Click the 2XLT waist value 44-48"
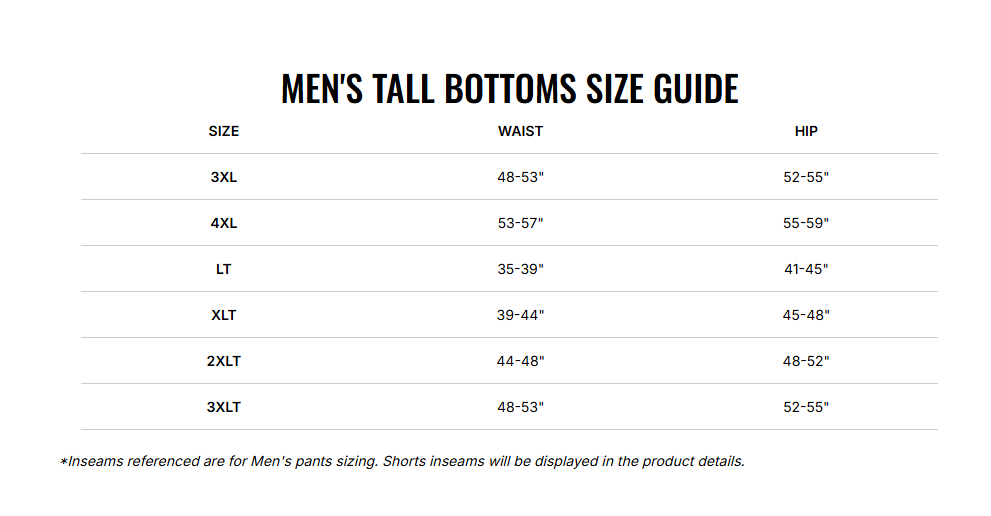Screen dimensions: 991x516 click(x=520, y=361)
